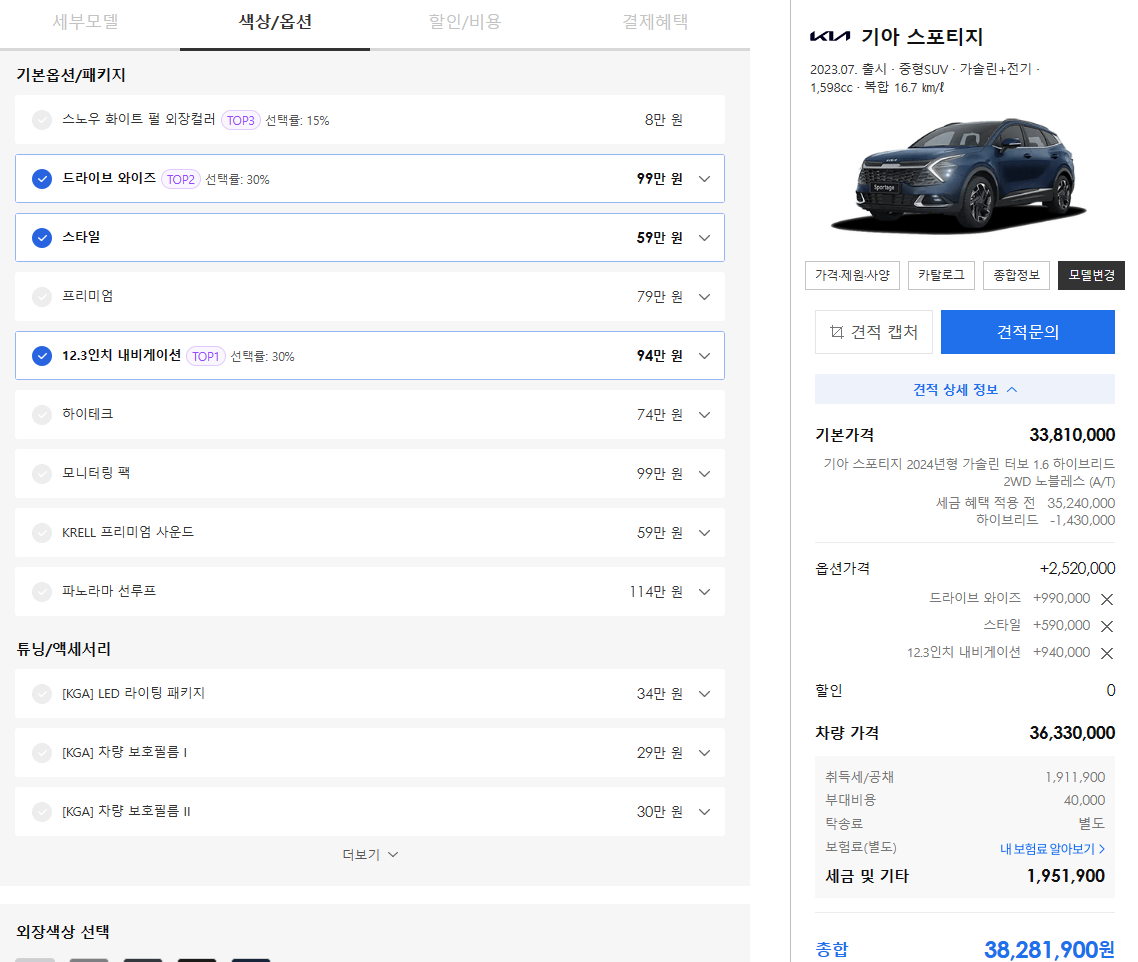Expand 드라이브 와이즈 details chevron
1138x962 pixels.
[704, 179]
